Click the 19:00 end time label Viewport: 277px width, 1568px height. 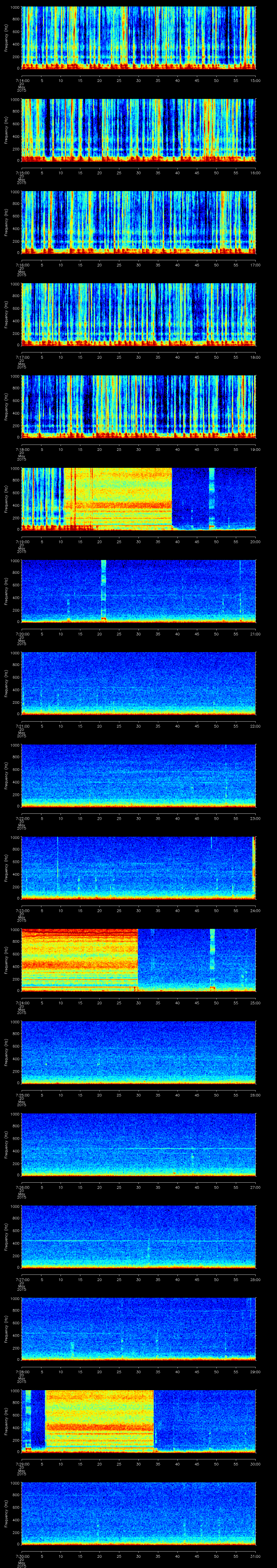point(255,449)
